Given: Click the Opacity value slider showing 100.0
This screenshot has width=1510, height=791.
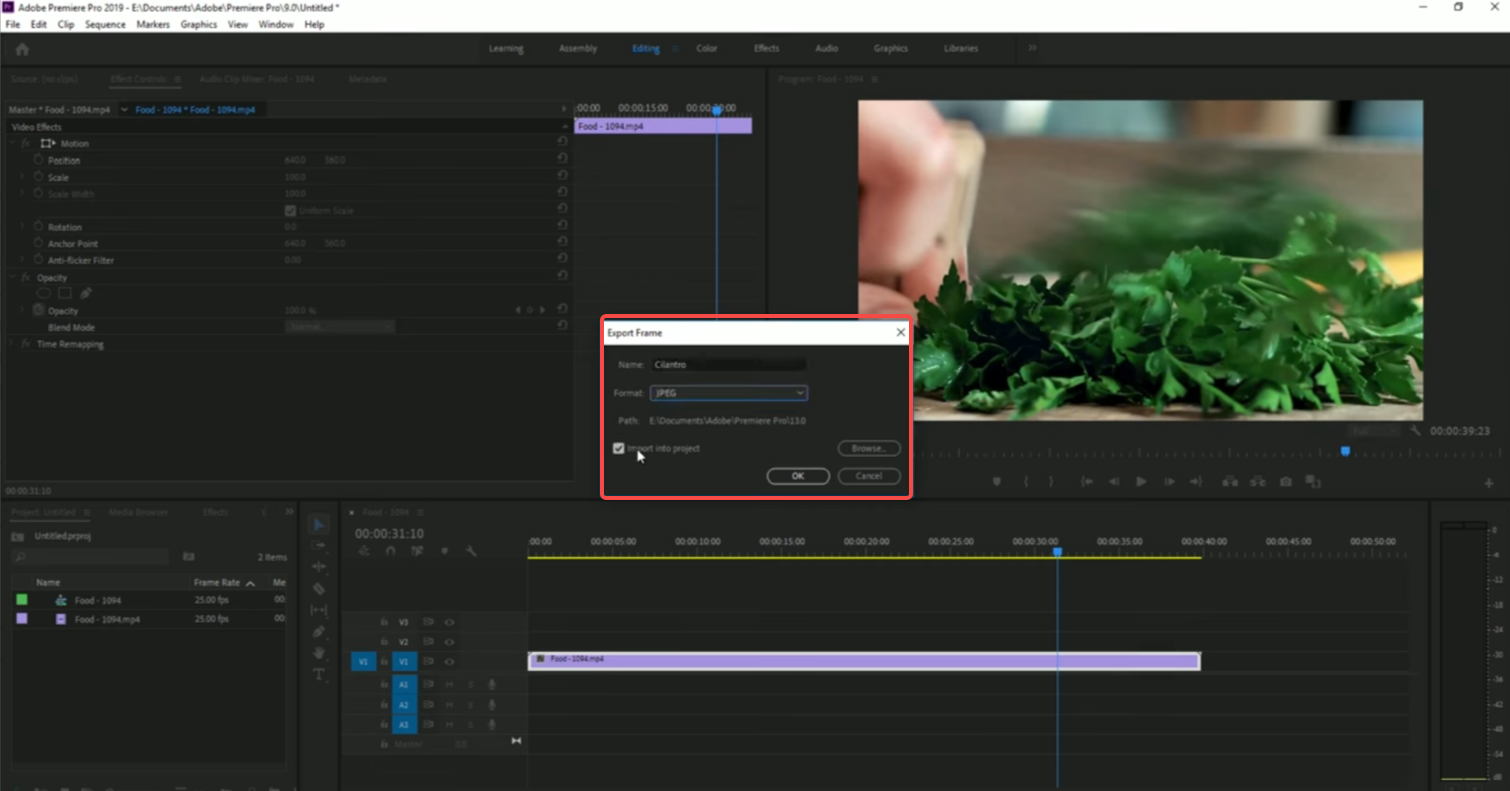Looking at the screenshot, I should click(x=297, y=310).
